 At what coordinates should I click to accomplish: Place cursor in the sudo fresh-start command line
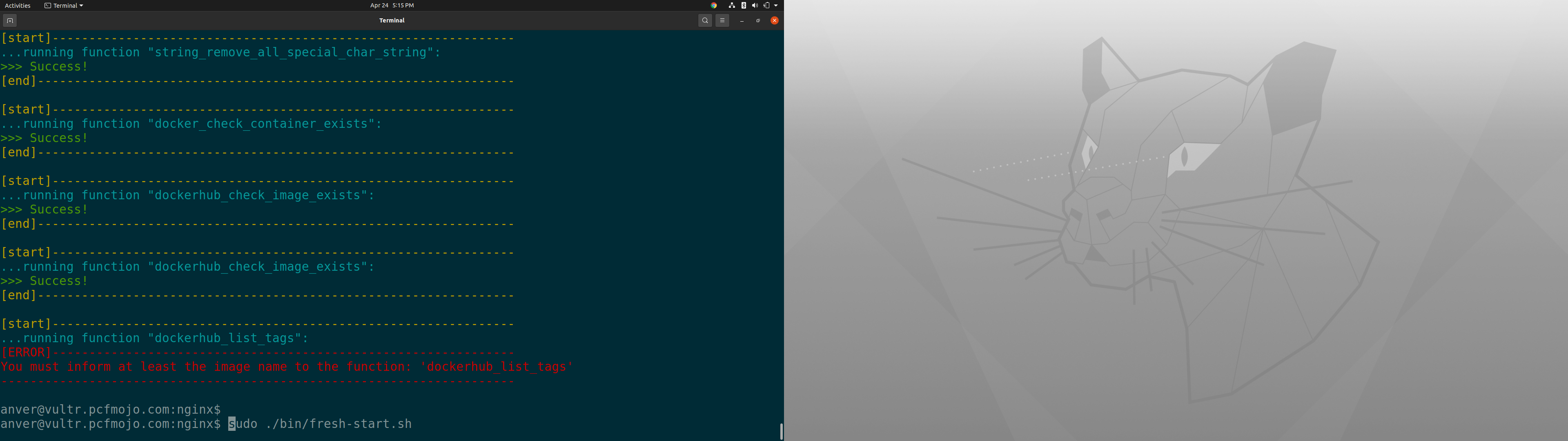tap(321, 424)
